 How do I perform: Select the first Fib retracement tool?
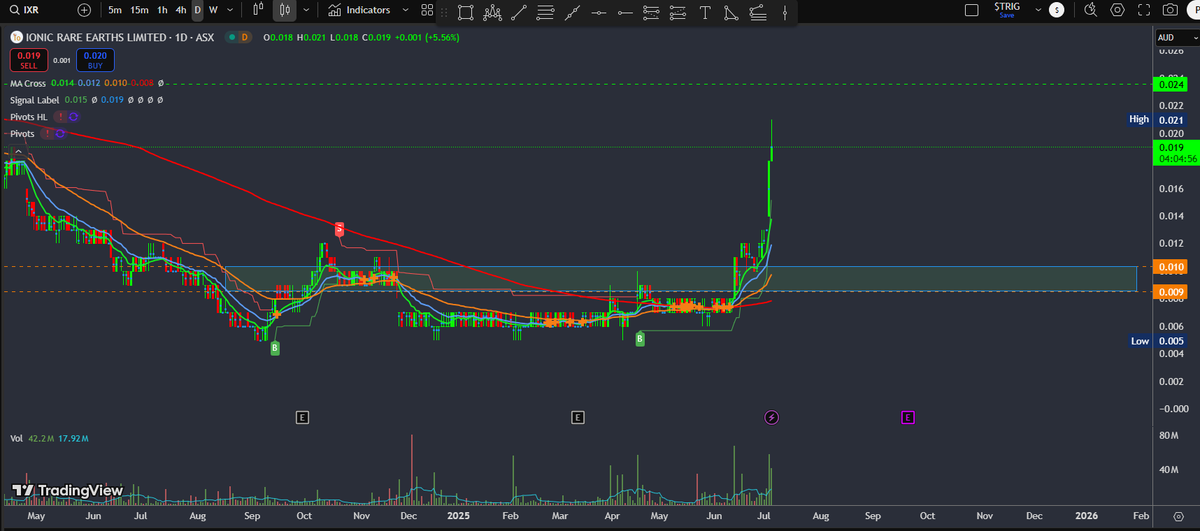(x=651, y=12)
